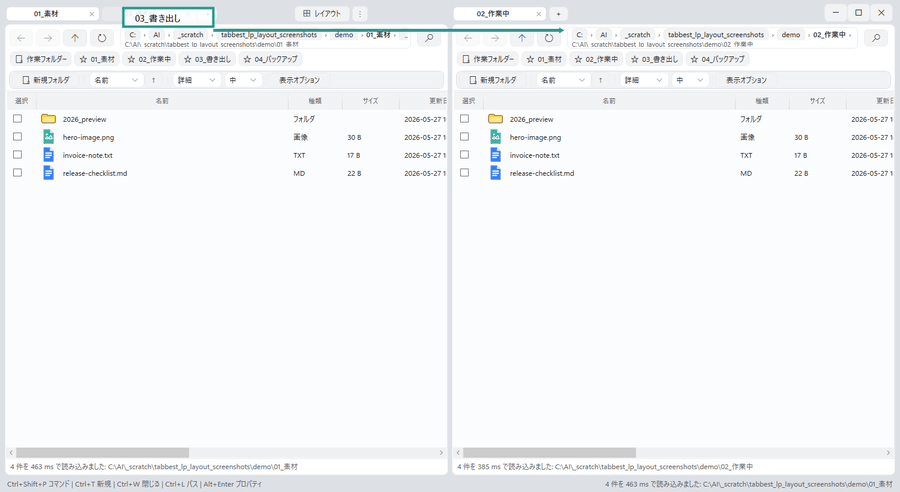Open the starred 04_バックアップ bookmark in right pane
The height and width of the screenshot is (492, 900).
pyautogui.click(x=717, y=59)
